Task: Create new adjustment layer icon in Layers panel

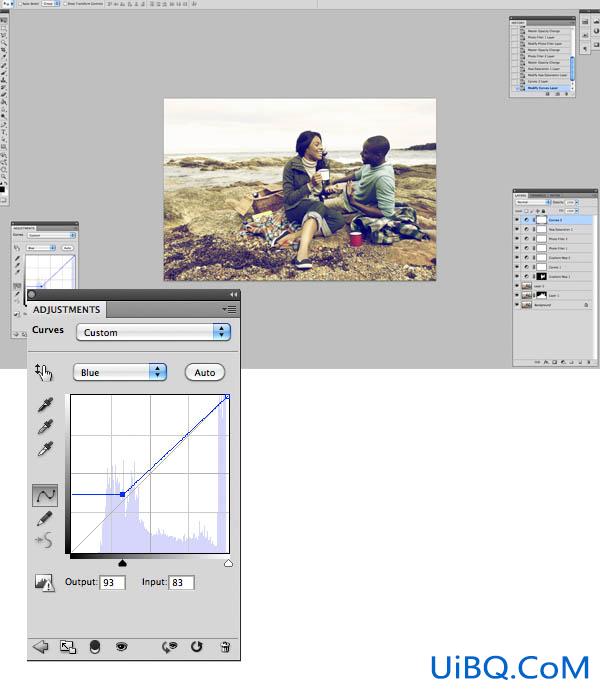Action: (563, 362)
